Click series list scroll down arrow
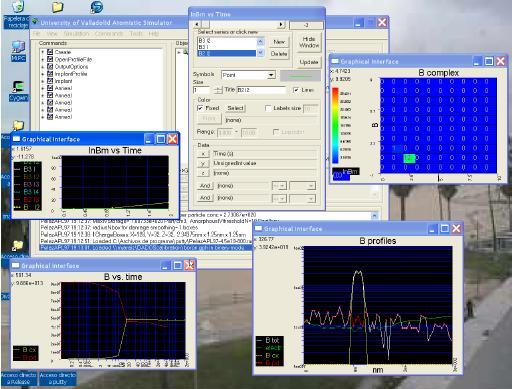 coord(261,53)
